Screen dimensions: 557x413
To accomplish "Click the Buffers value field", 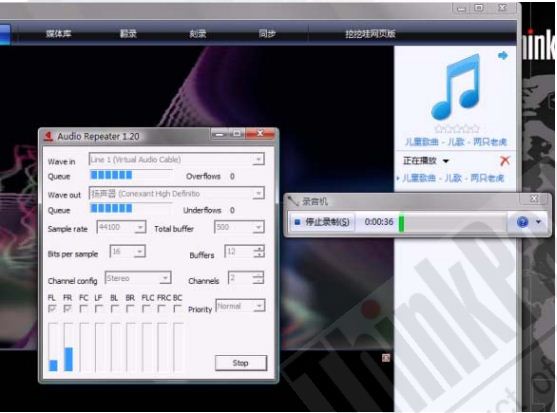I will pyautogui.click(x=239, y=251).
